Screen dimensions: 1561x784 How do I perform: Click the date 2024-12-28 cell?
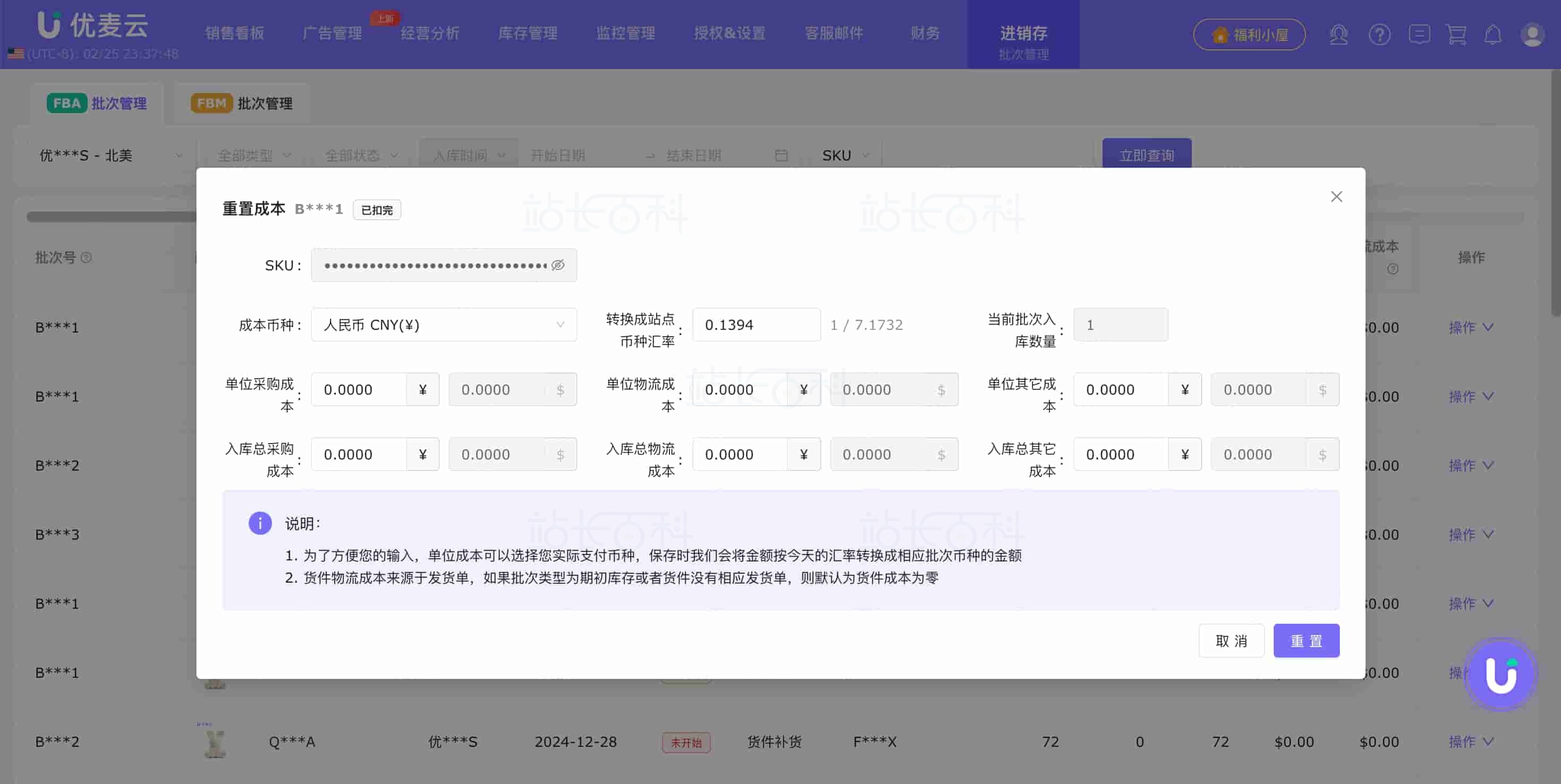pyautogui.click(x=575, y=742)
